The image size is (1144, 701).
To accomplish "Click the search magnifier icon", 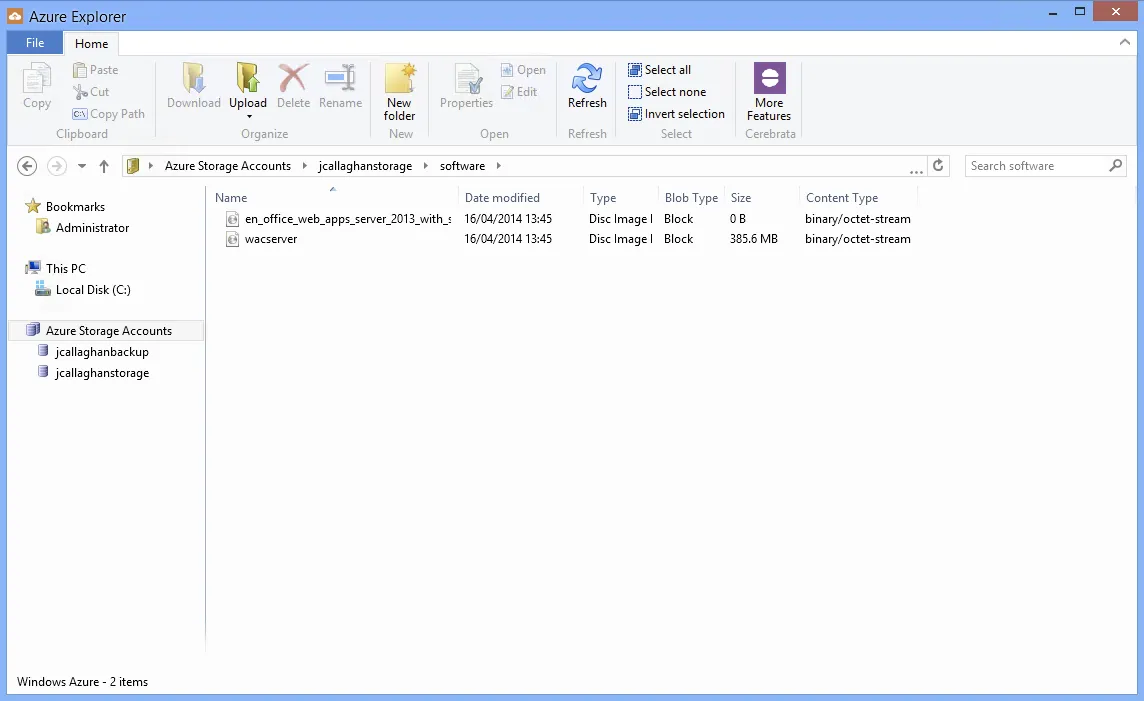I will [1116, 166].
